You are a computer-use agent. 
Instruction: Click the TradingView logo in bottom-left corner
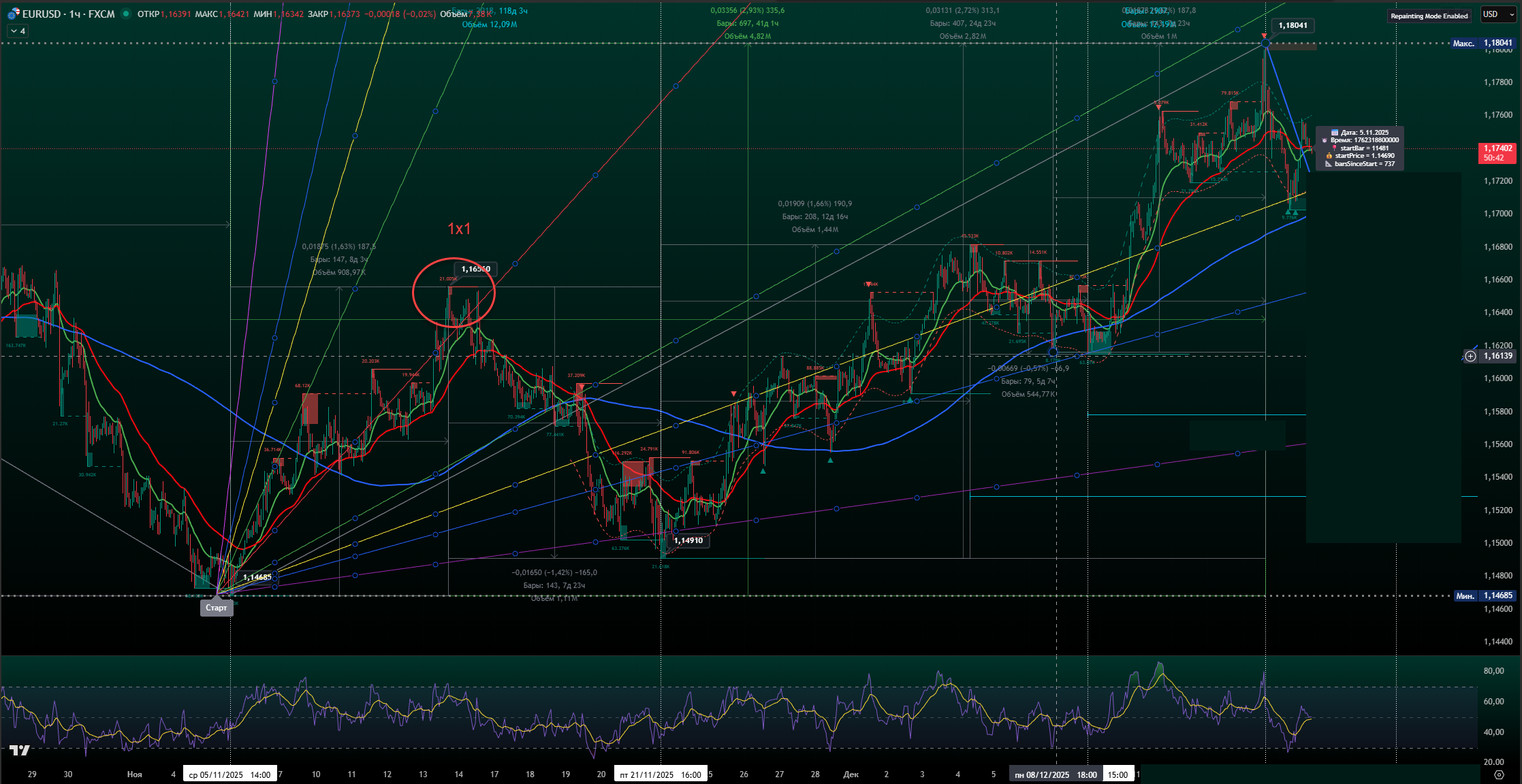tap(20, 751)
